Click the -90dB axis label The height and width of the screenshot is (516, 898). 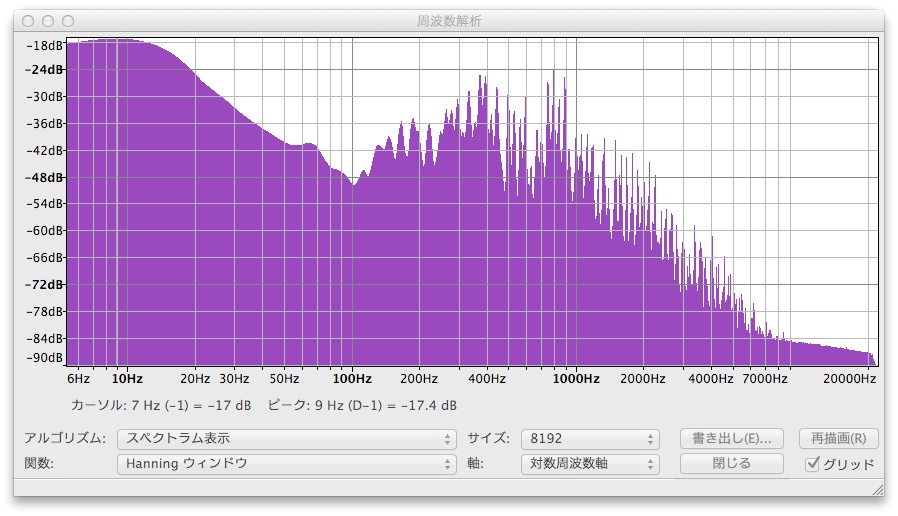click(45, 358)
